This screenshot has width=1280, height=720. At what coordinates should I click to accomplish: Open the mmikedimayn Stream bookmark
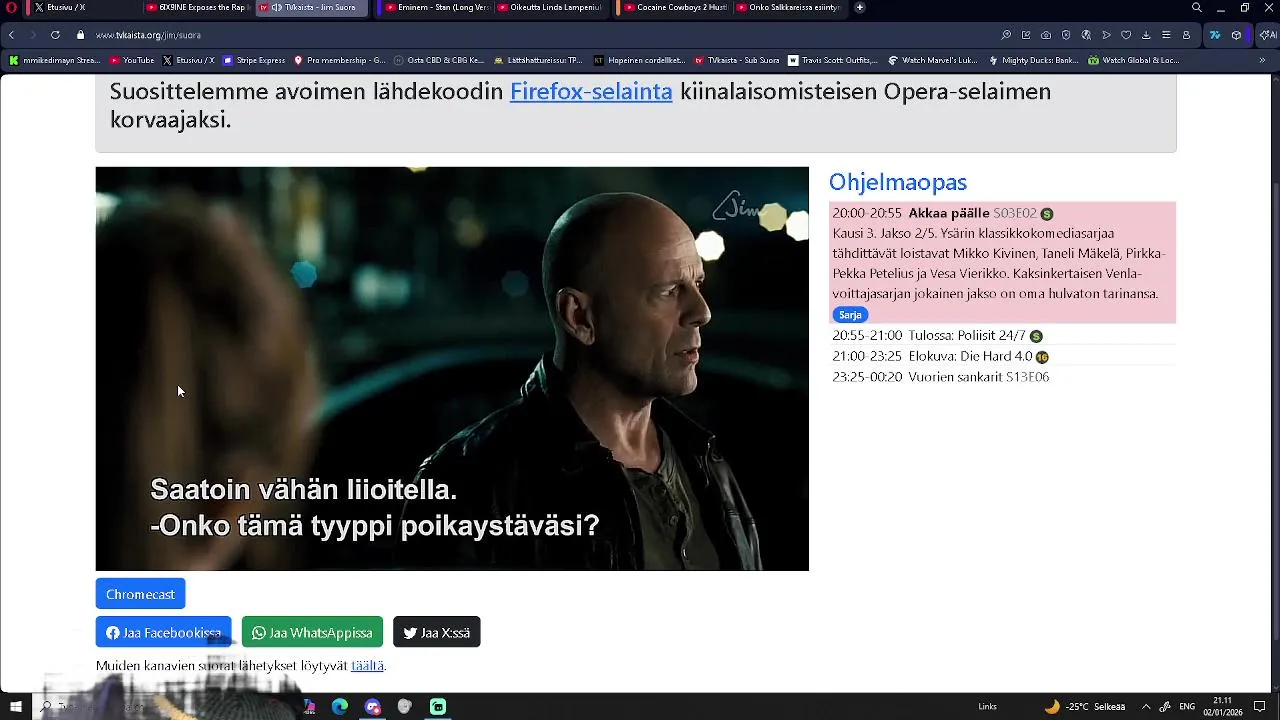click(55, 60)
